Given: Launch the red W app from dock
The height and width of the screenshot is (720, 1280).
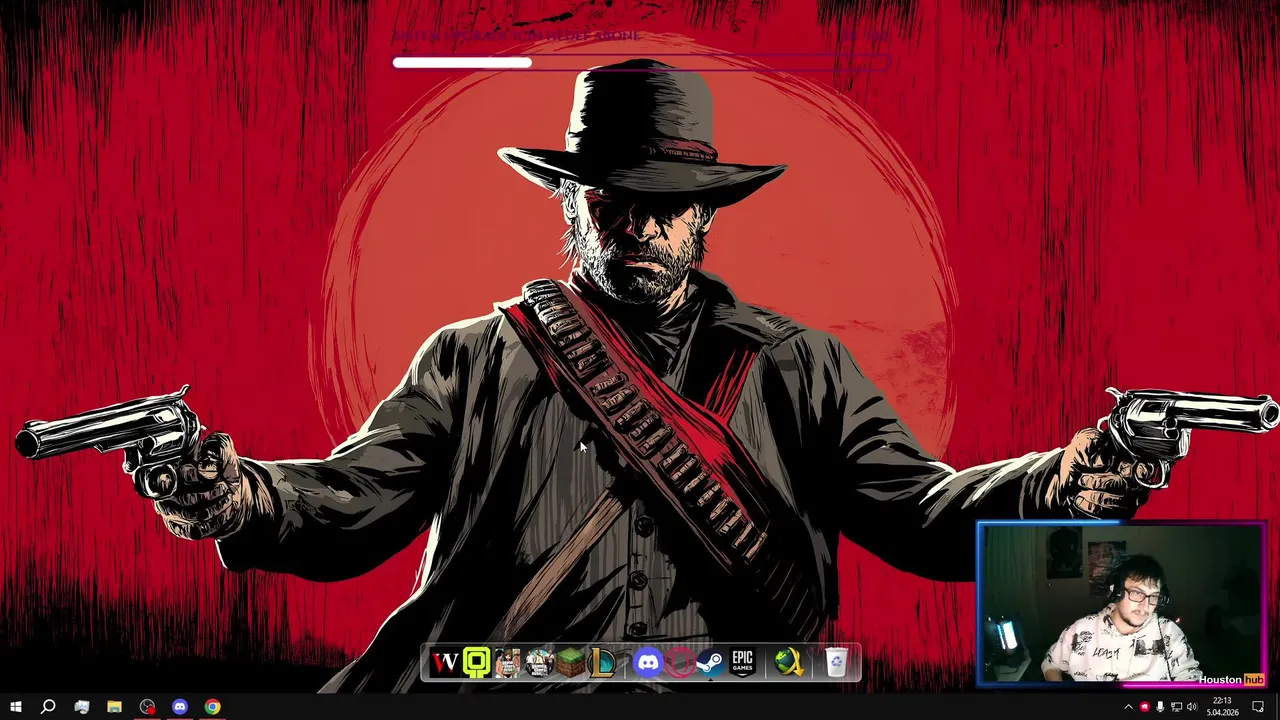Looking at the screenshot, I should point(444,662).
